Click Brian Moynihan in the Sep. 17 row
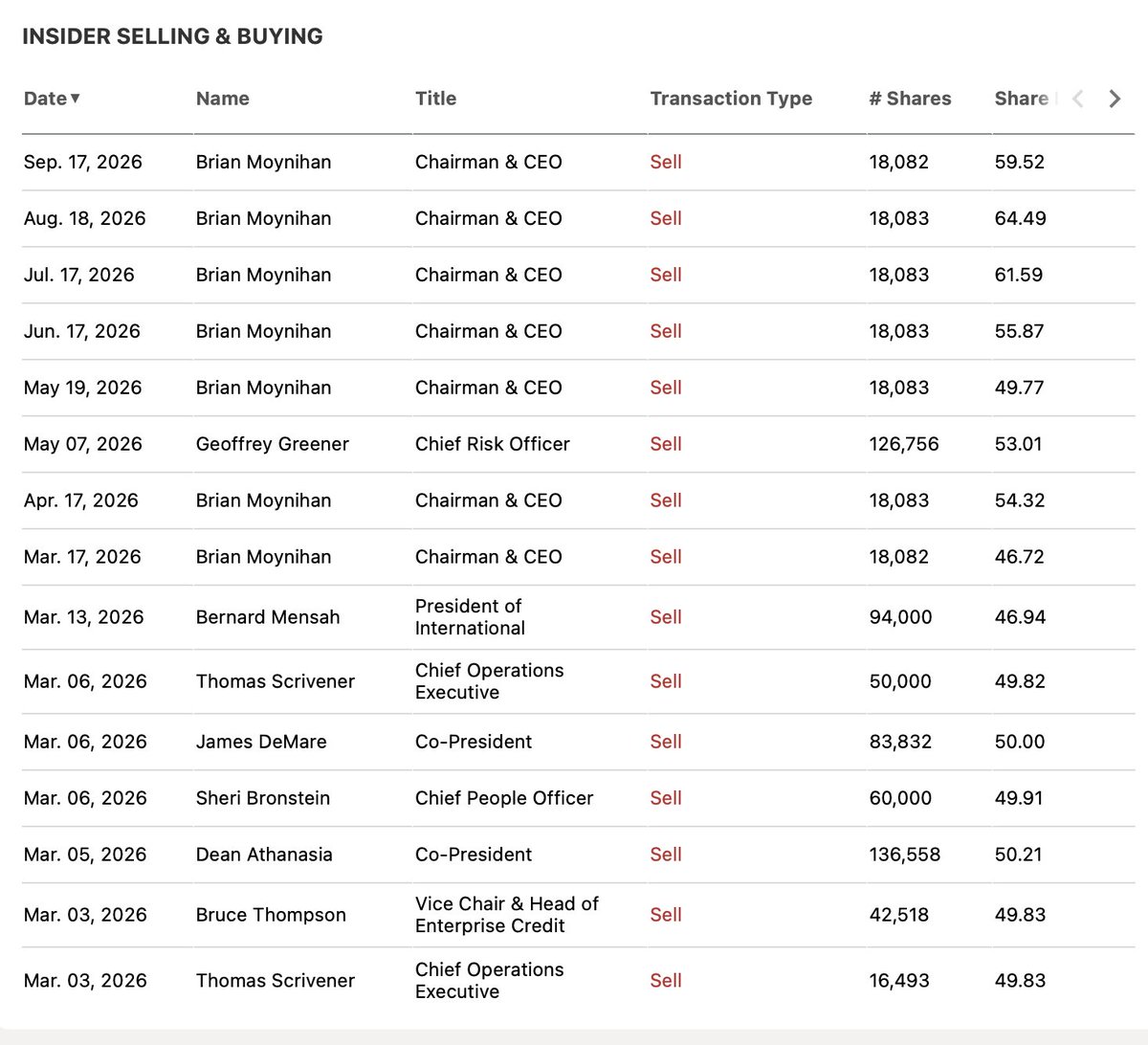This screenshot has width=1148, height=1045. click(263, 162)
